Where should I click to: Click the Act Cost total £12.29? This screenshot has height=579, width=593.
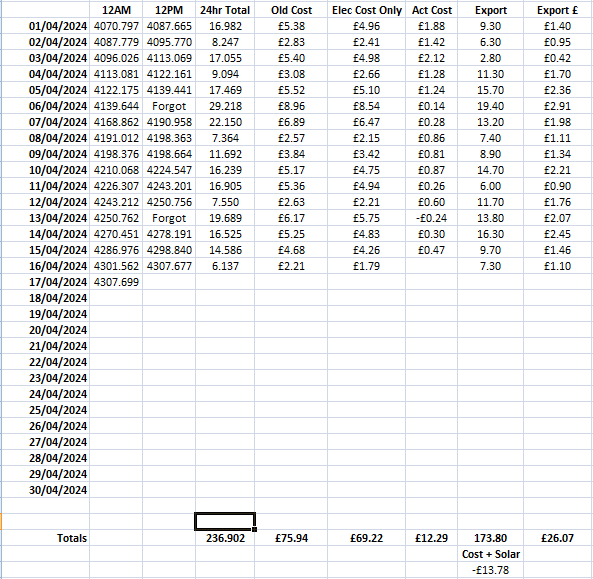point(432,538)
